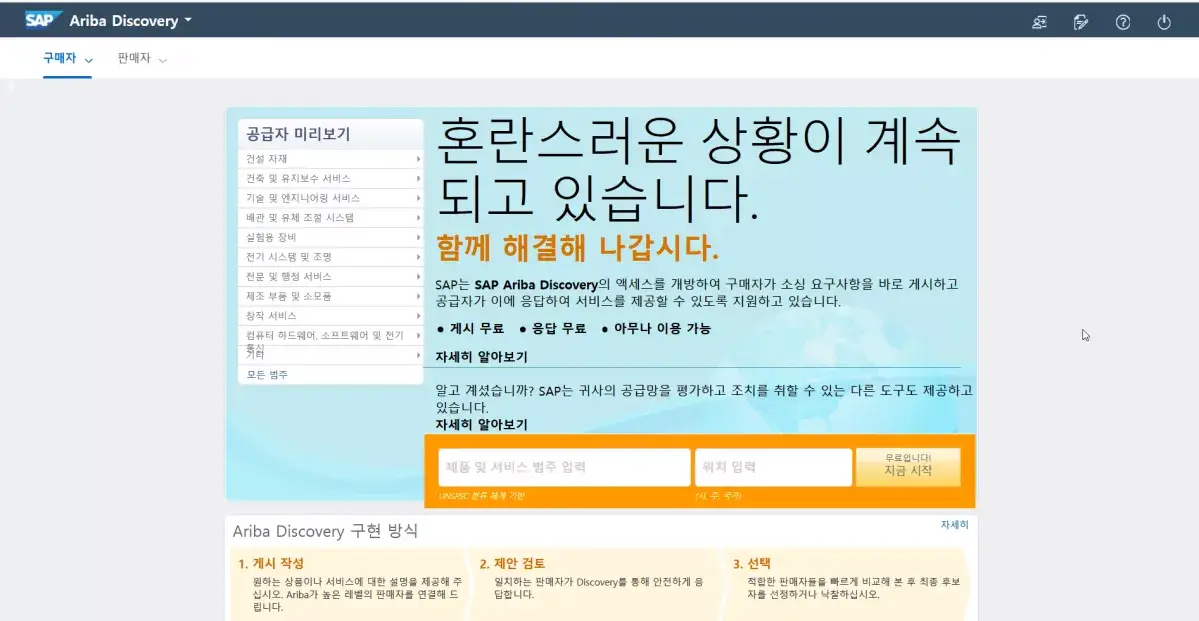Screen dimensions: 1199x621
Task: Focus the 제품 및 서비스 범주 입력 field
Action: (x=564, y=467)
